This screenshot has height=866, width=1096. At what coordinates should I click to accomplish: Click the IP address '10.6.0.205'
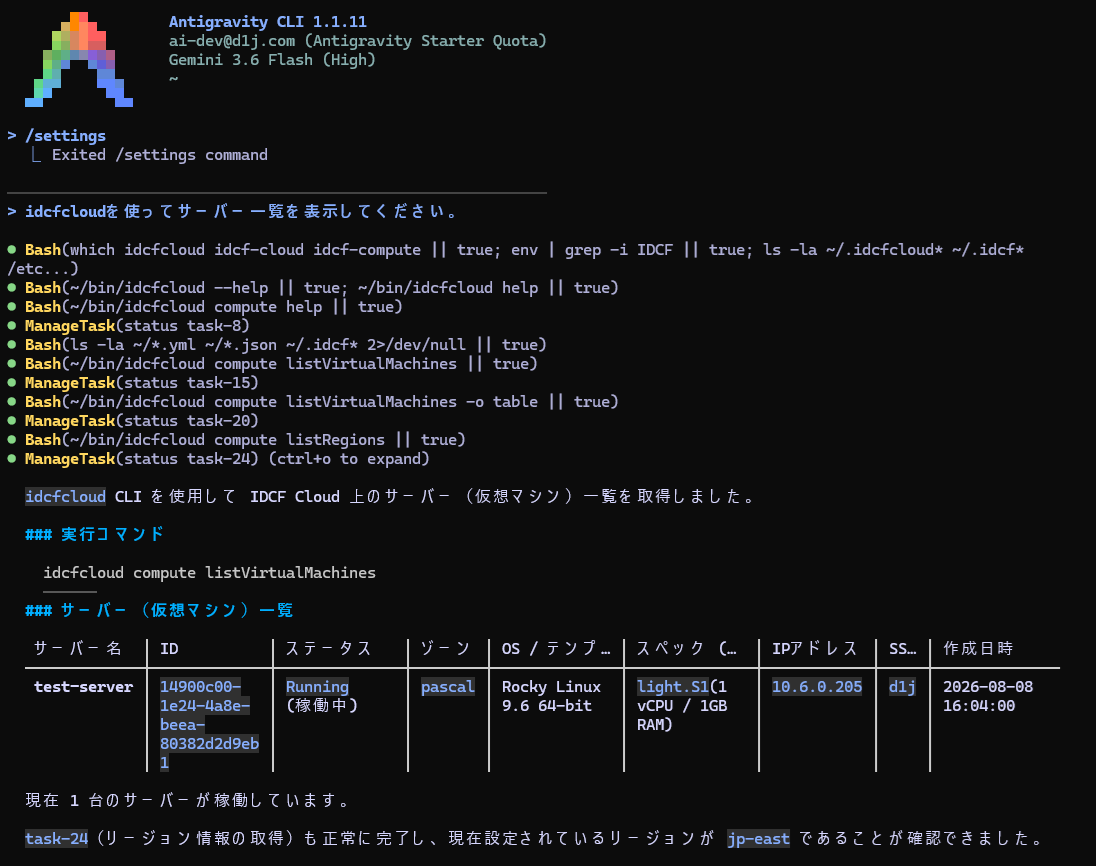pyautogui.click(x=816, y=686)
